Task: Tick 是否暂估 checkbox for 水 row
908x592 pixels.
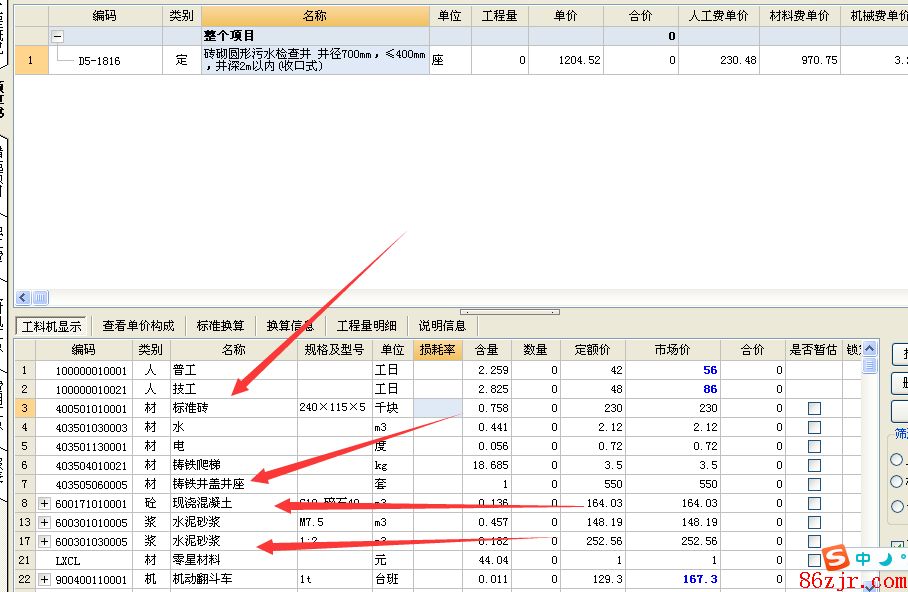Action: coord(814,427)
